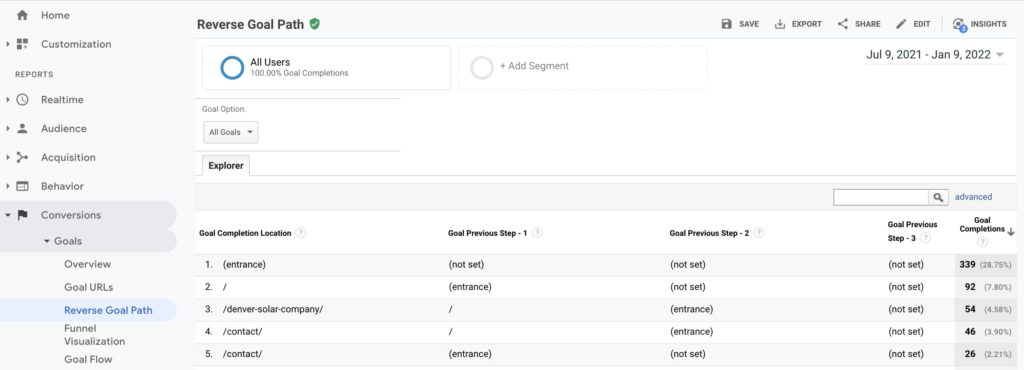Click the Save floppy disk icon

click(727, 23)
